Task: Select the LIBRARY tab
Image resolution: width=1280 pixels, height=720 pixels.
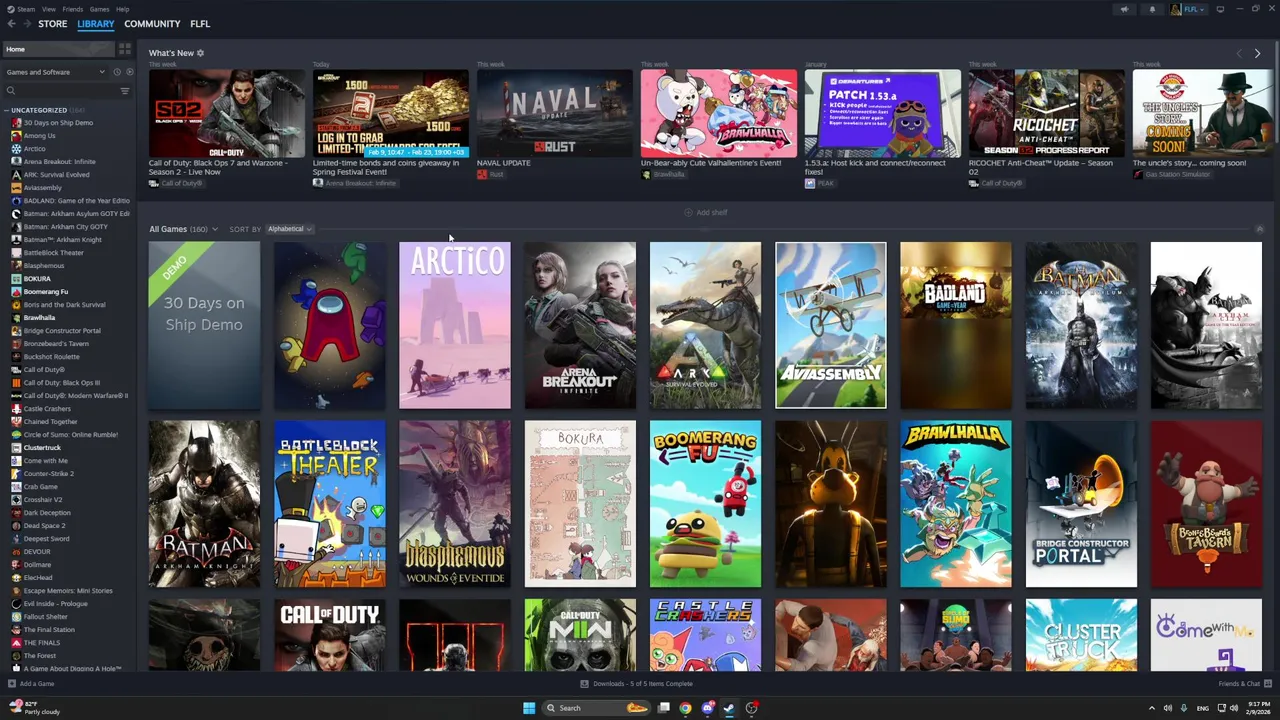Action: click(96, 23)
